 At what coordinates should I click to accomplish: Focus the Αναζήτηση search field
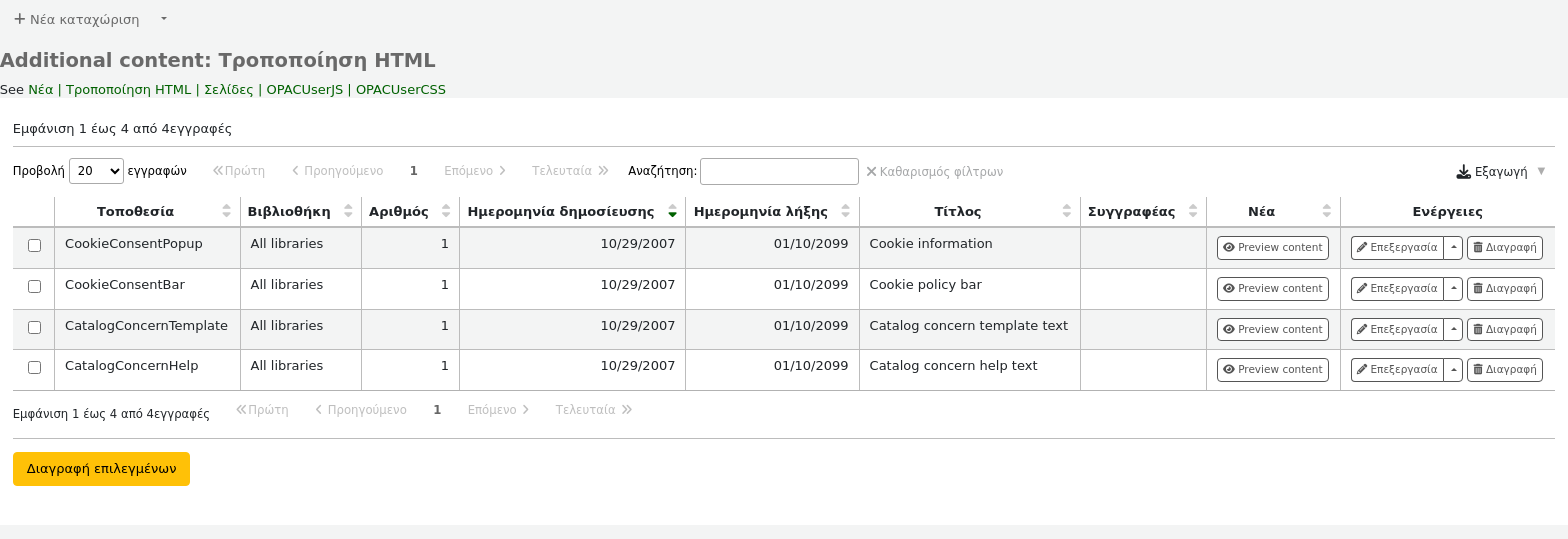[779, 172]
